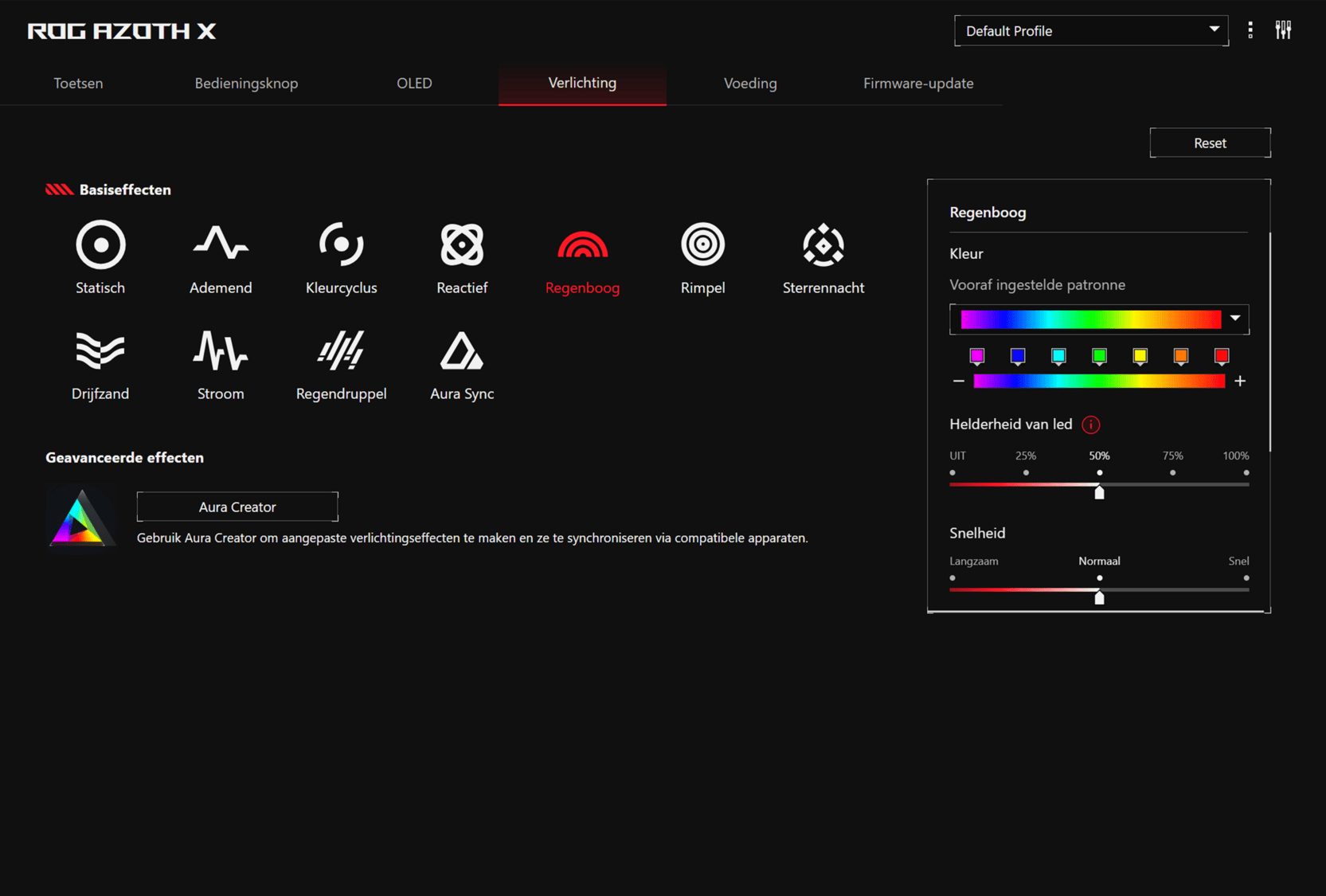Click the Geavanceerde effecten heading

click(x=124, y=457)
